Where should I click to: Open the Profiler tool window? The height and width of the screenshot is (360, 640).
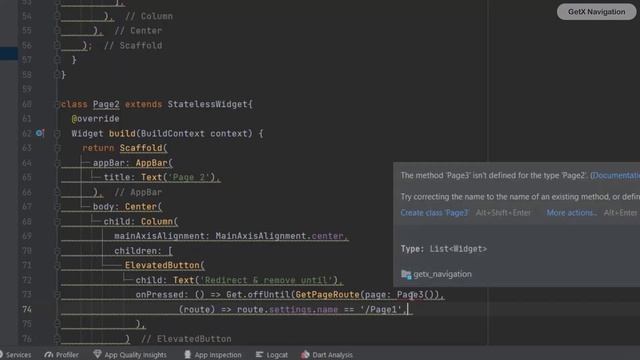pos(62,355)
